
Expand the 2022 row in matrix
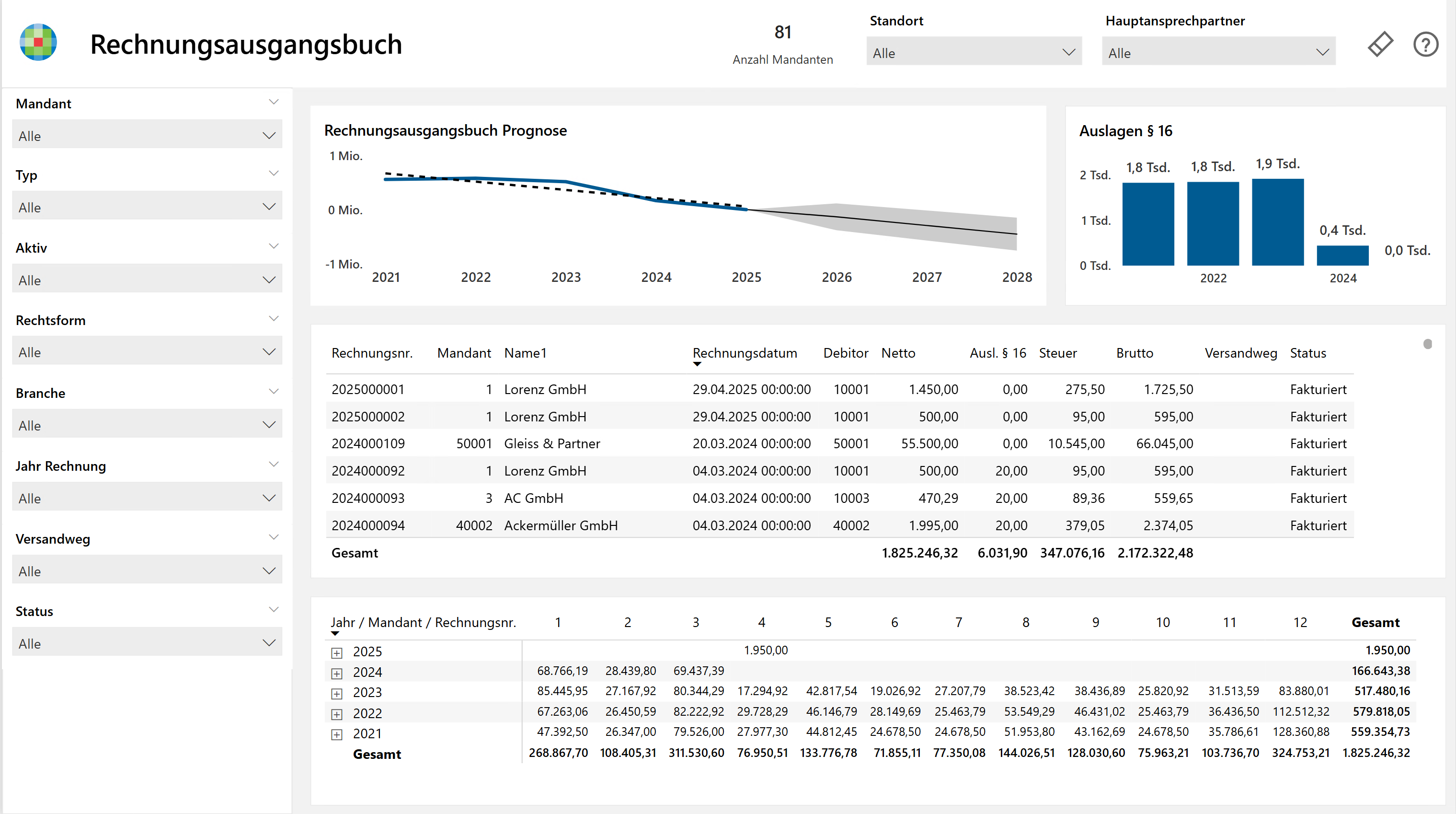pos(337,714)
